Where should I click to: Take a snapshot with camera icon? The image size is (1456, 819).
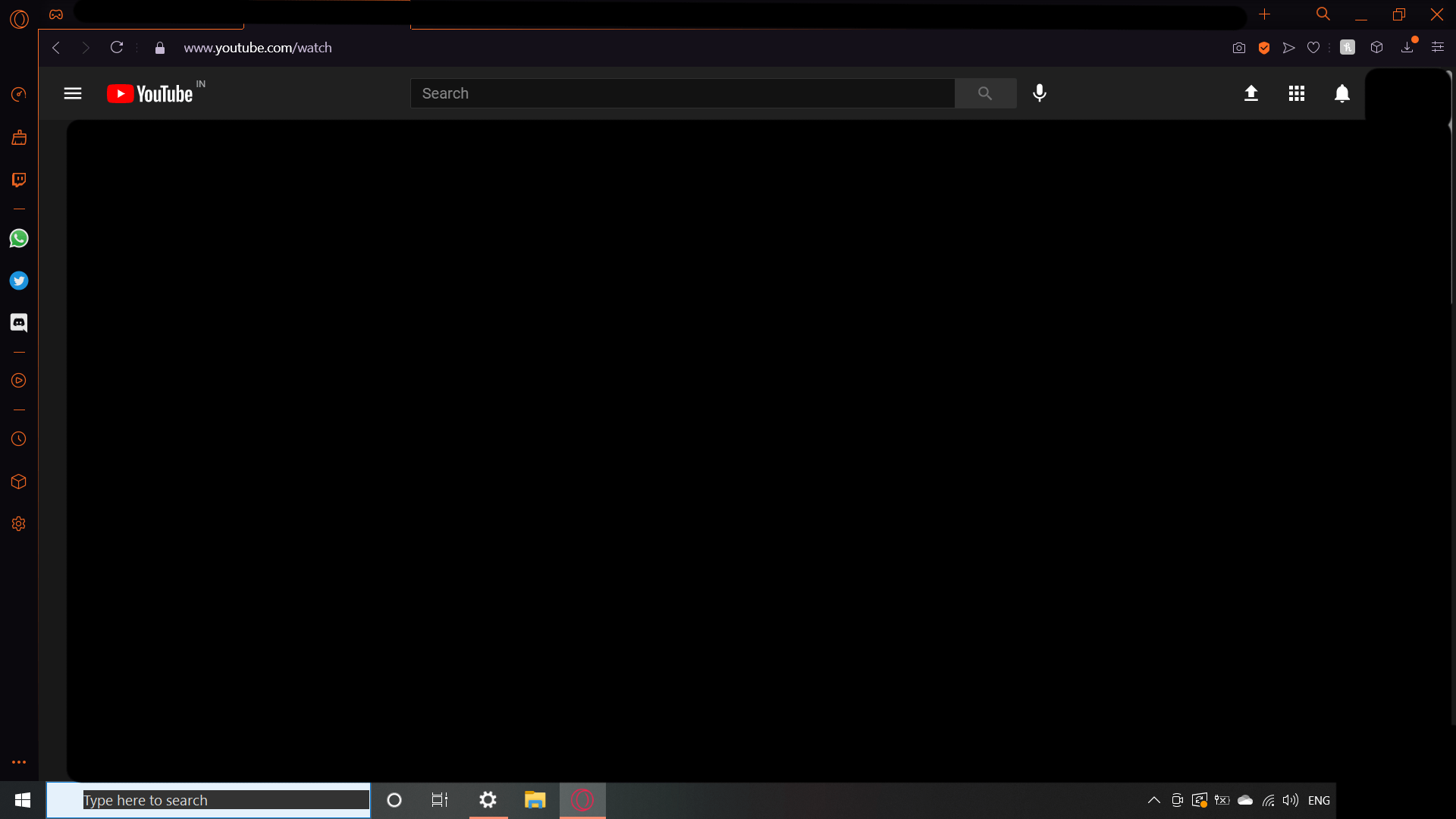tap(1239, 48)
